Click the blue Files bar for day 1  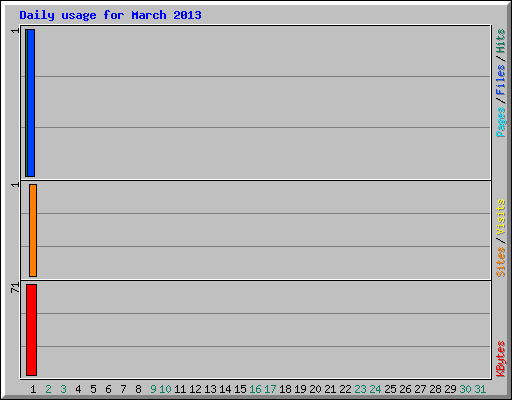tap(31, 103)
